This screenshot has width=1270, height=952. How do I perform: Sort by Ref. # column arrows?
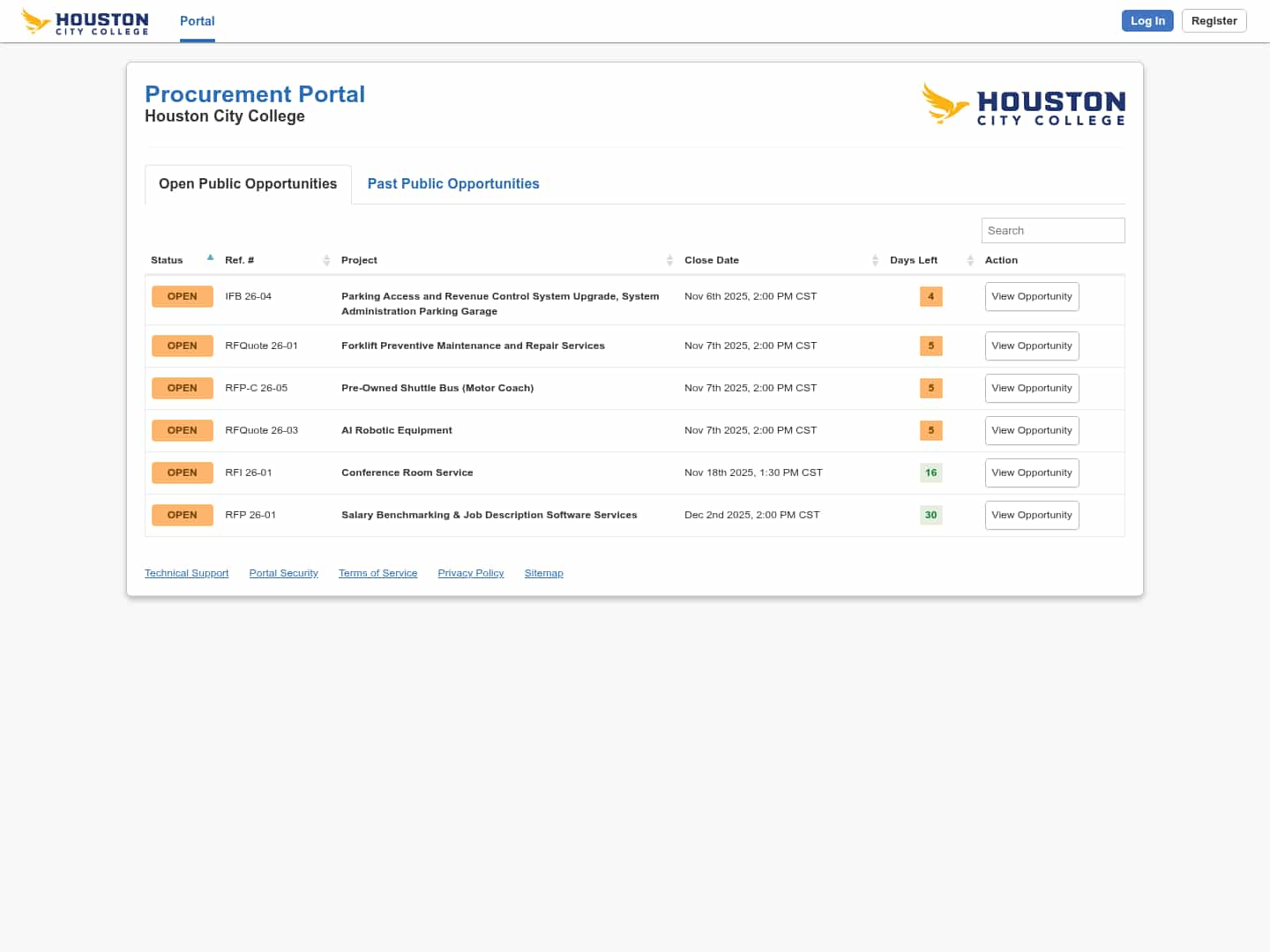(326, 260)
